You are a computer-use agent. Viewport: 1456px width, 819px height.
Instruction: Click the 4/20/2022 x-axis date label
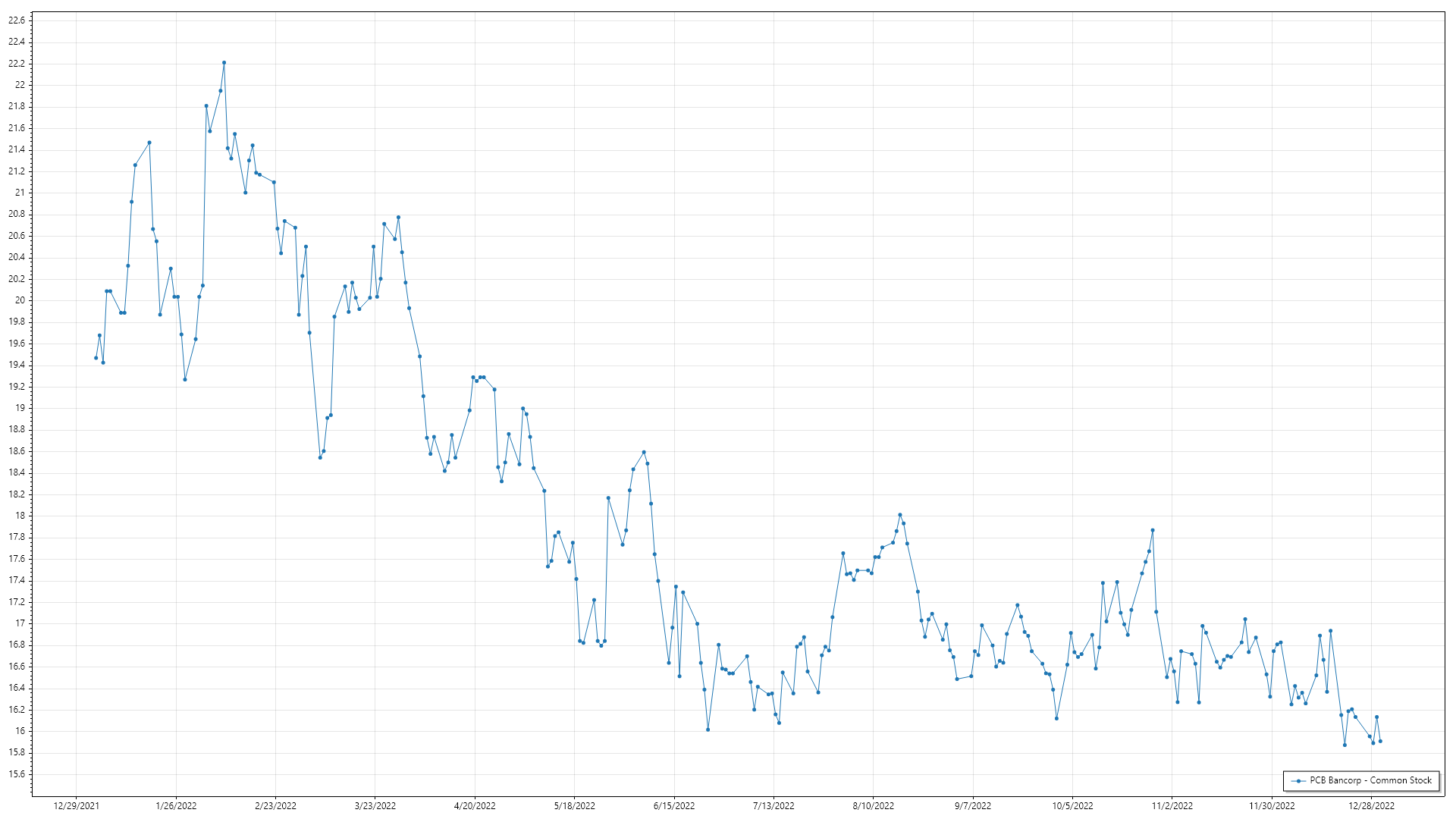tap(475, 806)
